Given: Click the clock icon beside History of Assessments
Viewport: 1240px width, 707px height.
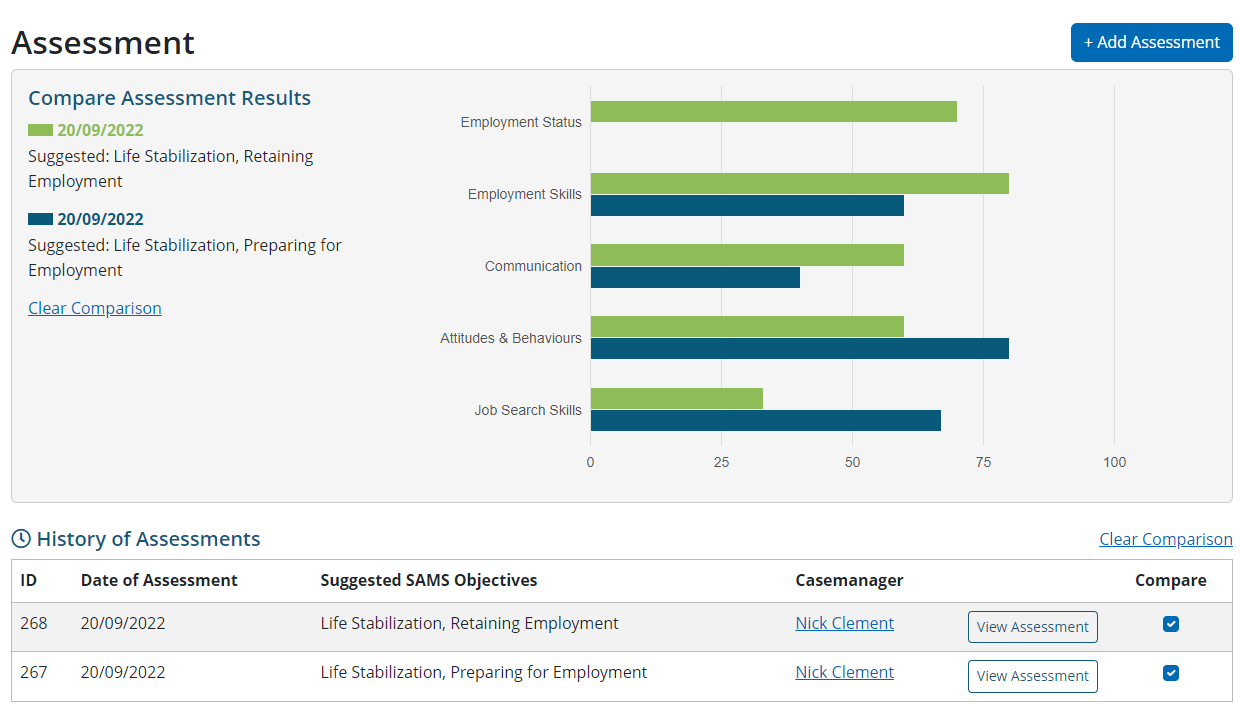Looking at the screenshot, I should pos(21,539).
